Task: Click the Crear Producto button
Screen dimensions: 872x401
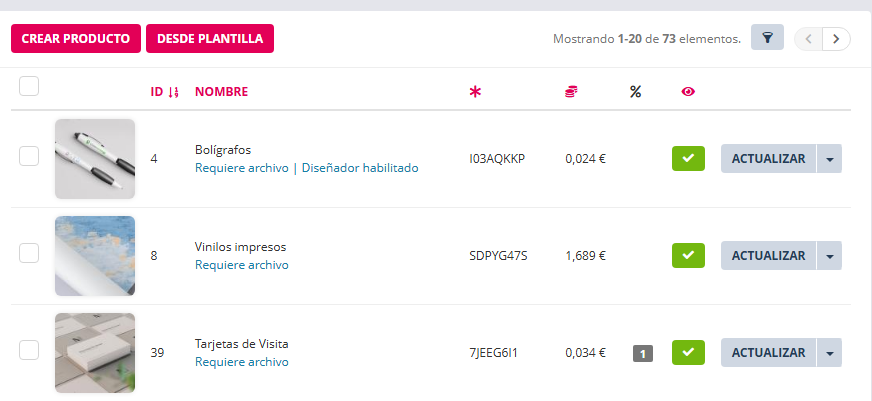Action: pos(76,39)
